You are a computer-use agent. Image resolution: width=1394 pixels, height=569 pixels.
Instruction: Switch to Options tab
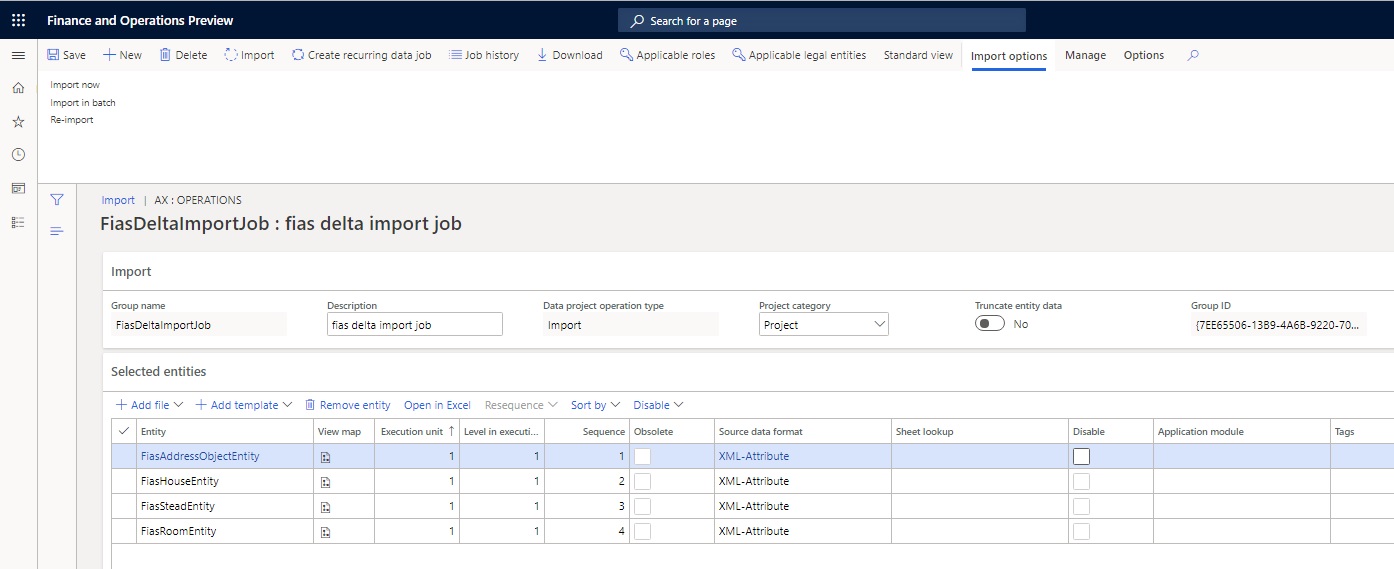click(1144, 55)
